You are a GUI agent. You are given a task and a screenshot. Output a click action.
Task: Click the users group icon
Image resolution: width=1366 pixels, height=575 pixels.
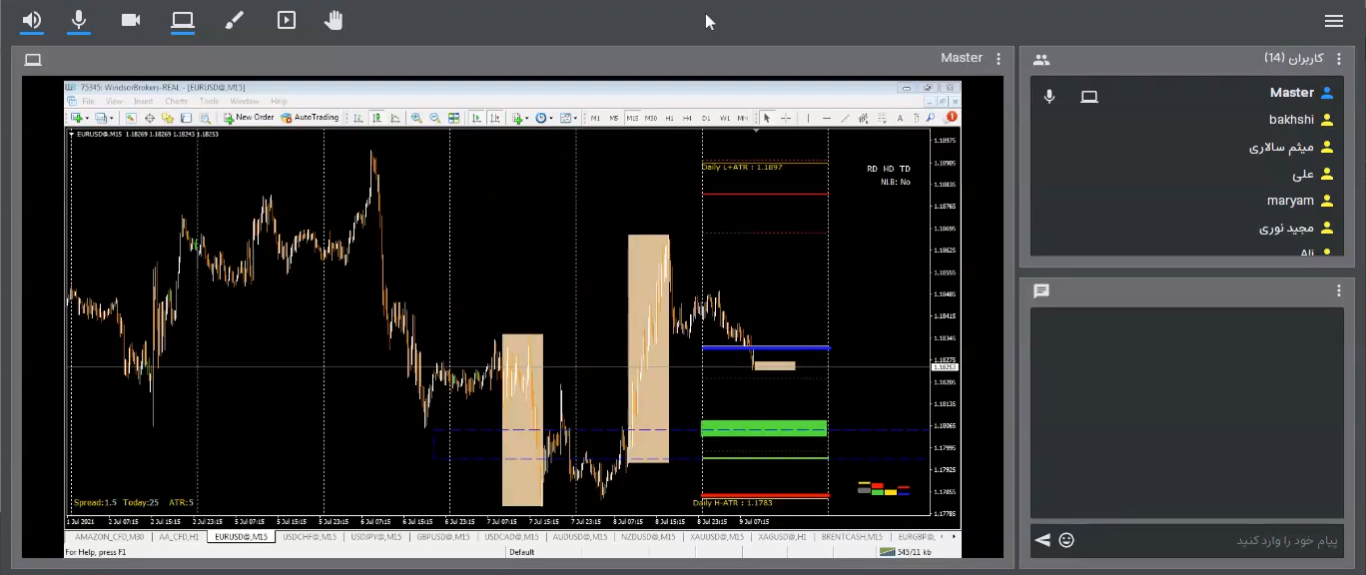(1041, 60)
